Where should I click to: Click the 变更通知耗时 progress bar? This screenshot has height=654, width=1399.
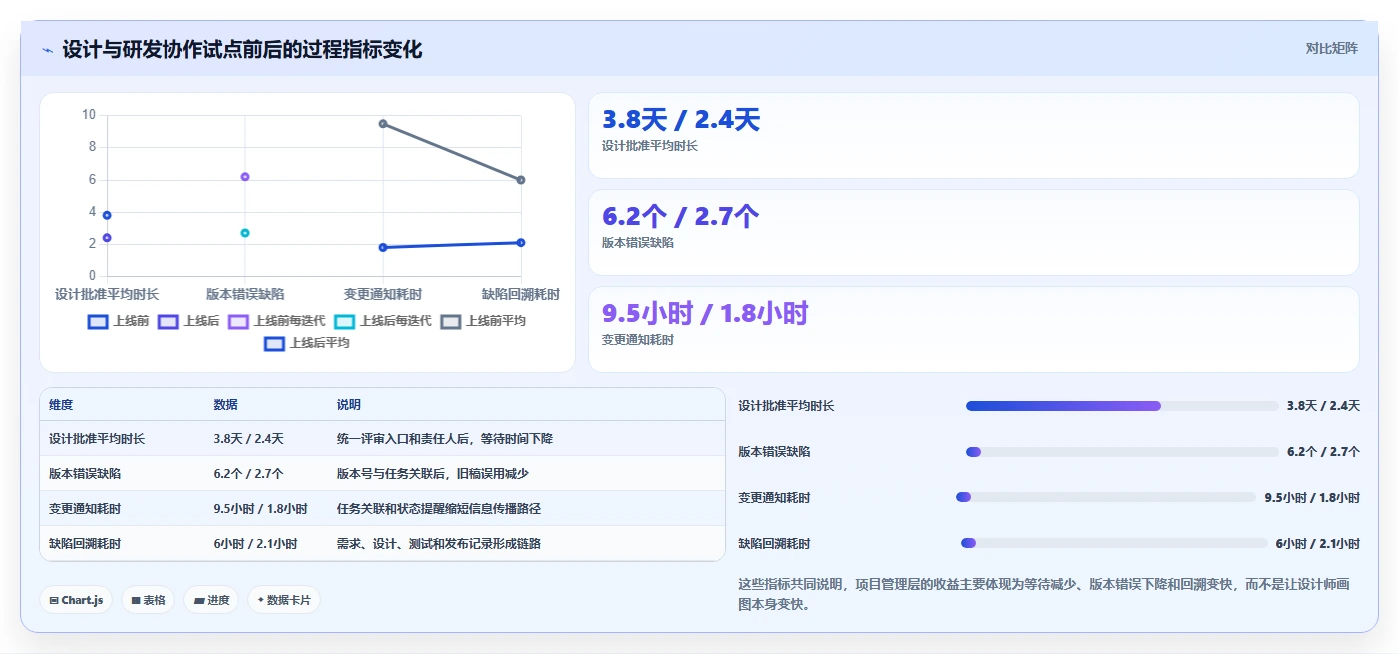pyautogui.click(x=1106, y=497)
